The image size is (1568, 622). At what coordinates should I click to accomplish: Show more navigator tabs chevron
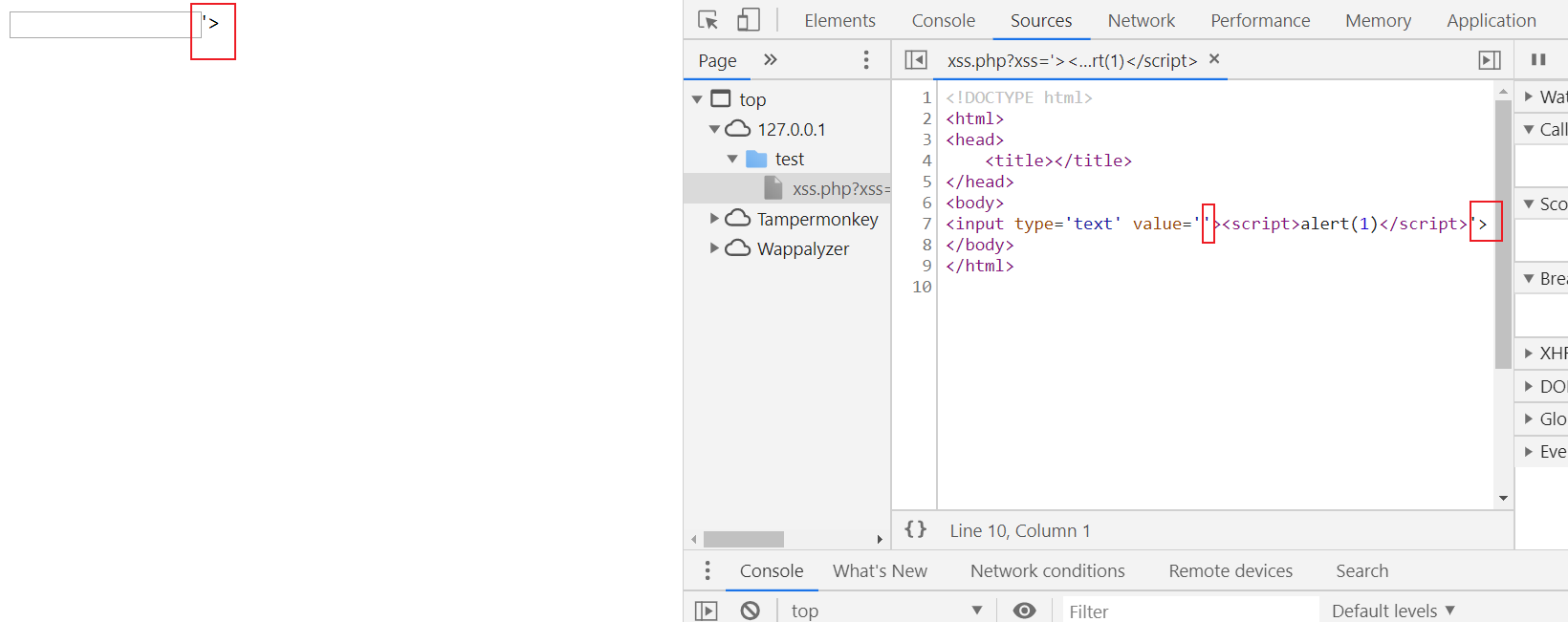click(771, 59)
